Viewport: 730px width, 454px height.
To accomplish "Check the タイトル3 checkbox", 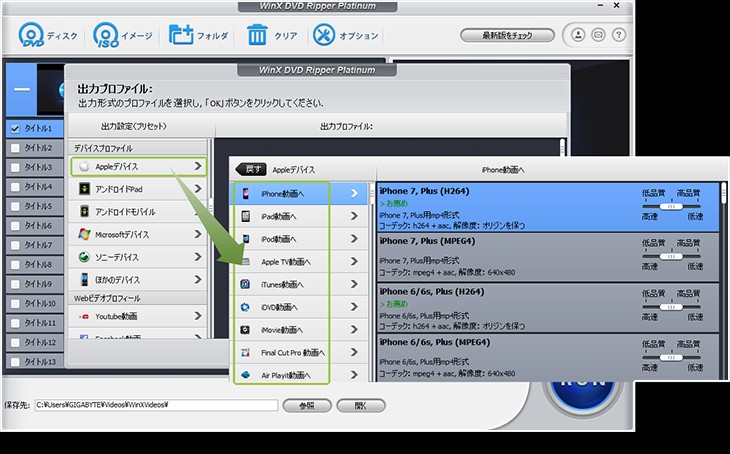I will click(15, 167).
